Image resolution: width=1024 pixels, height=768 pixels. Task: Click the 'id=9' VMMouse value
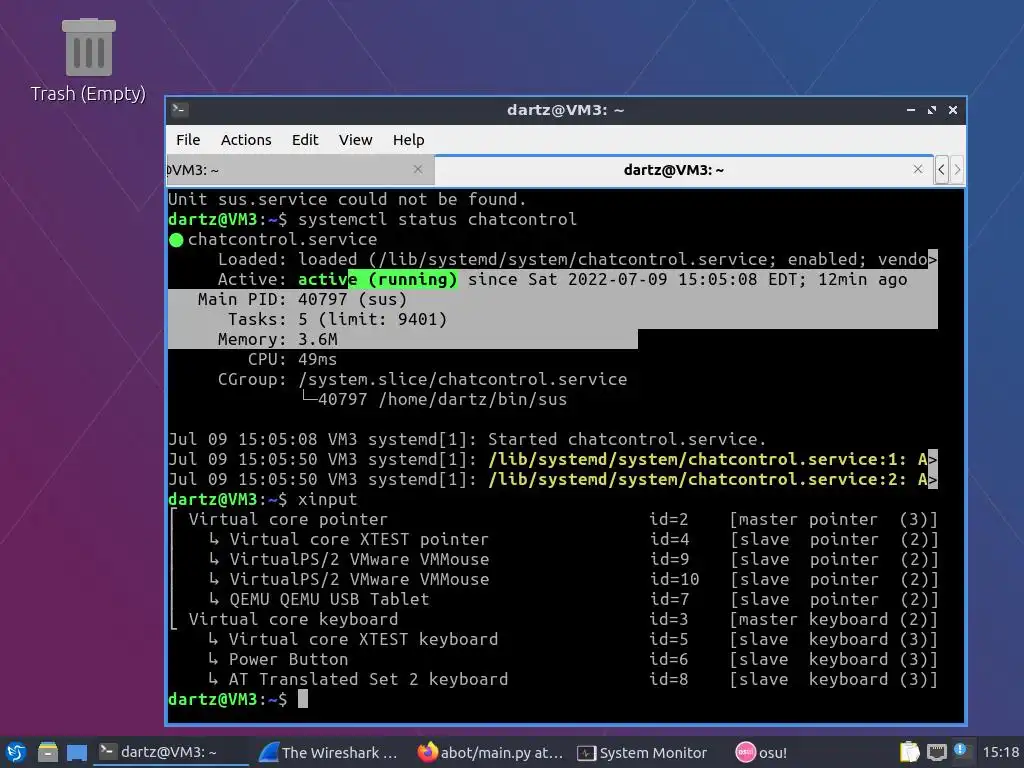(x=669, y=559)
